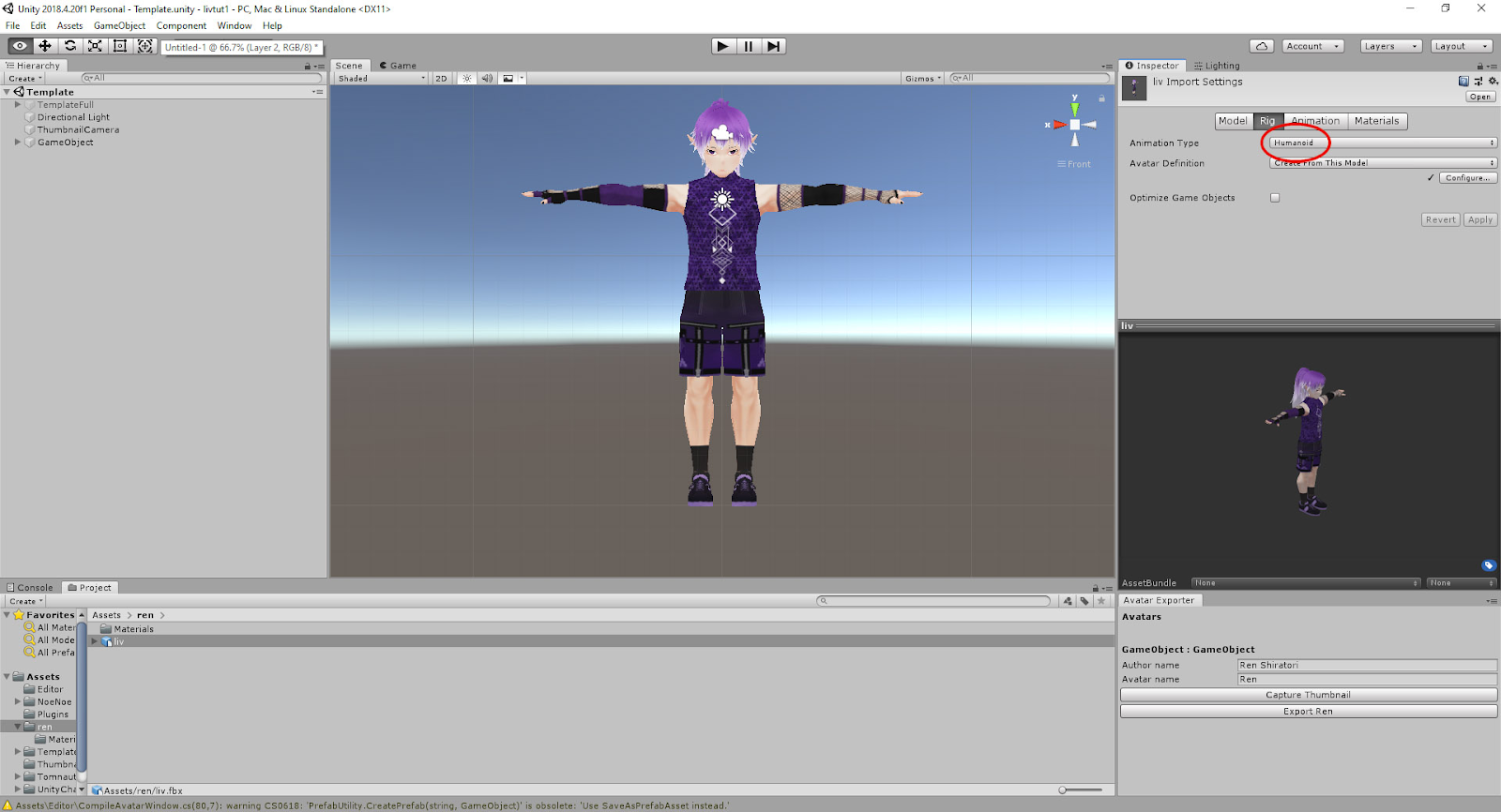This screenshot has height=812, width=1501.
Task: Open Account dropdown
Action: 1312,46
